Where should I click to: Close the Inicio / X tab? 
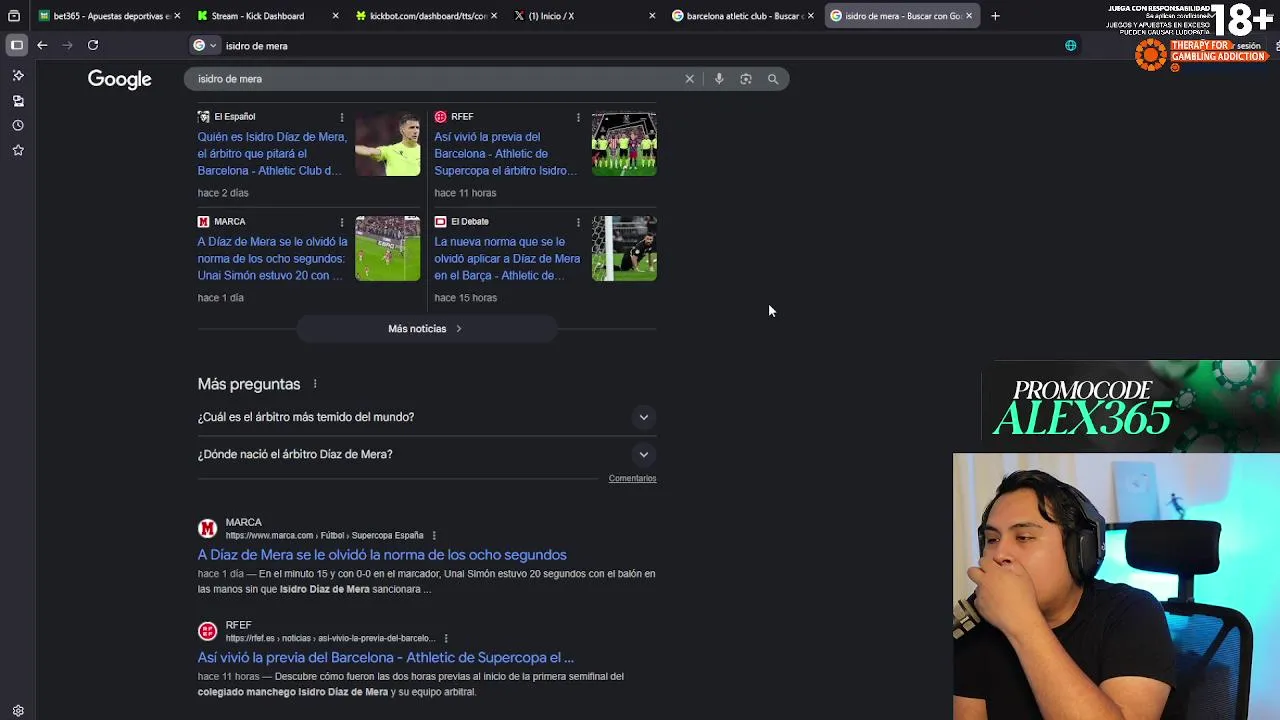[652, 16]
